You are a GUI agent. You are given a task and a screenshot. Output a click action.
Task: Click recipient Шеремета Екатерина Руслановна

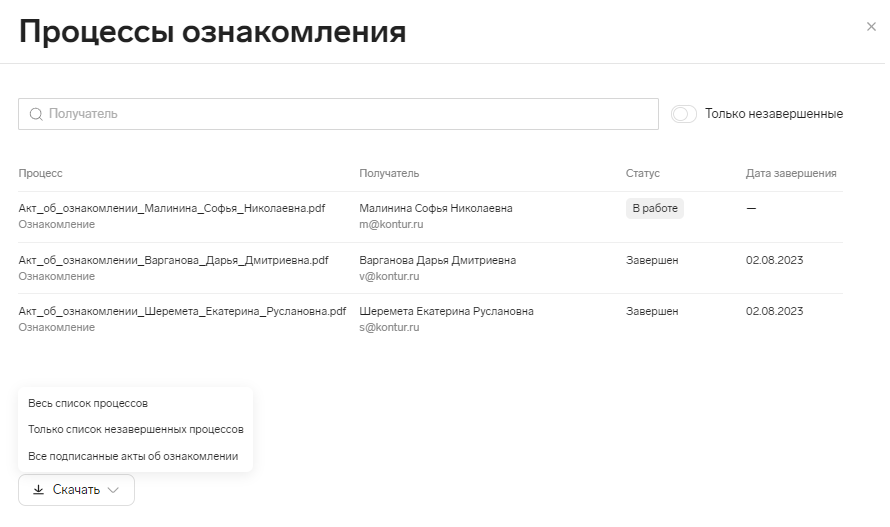tap(446, 311)
